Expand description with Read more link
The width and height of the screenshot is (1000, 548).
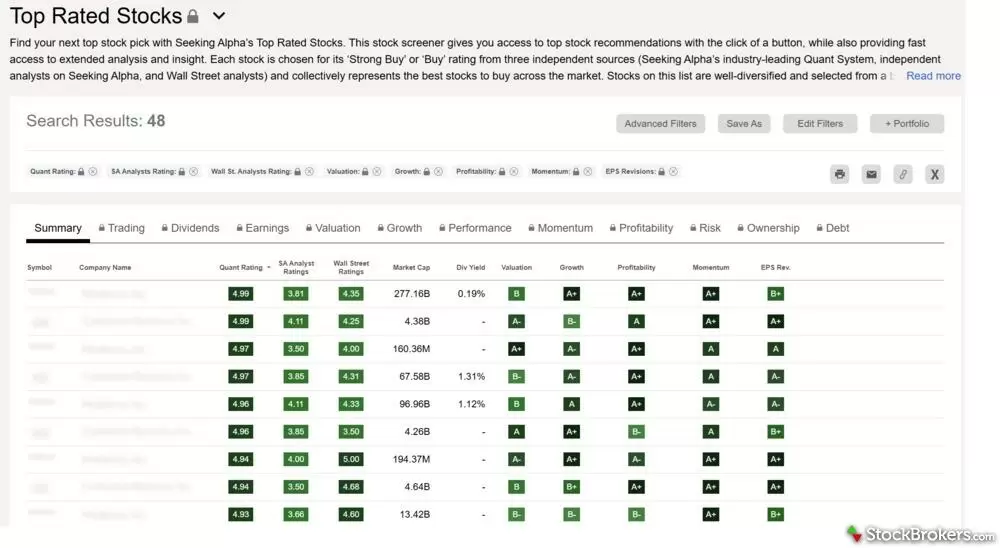pyautogui.click(x=933, y=76)
